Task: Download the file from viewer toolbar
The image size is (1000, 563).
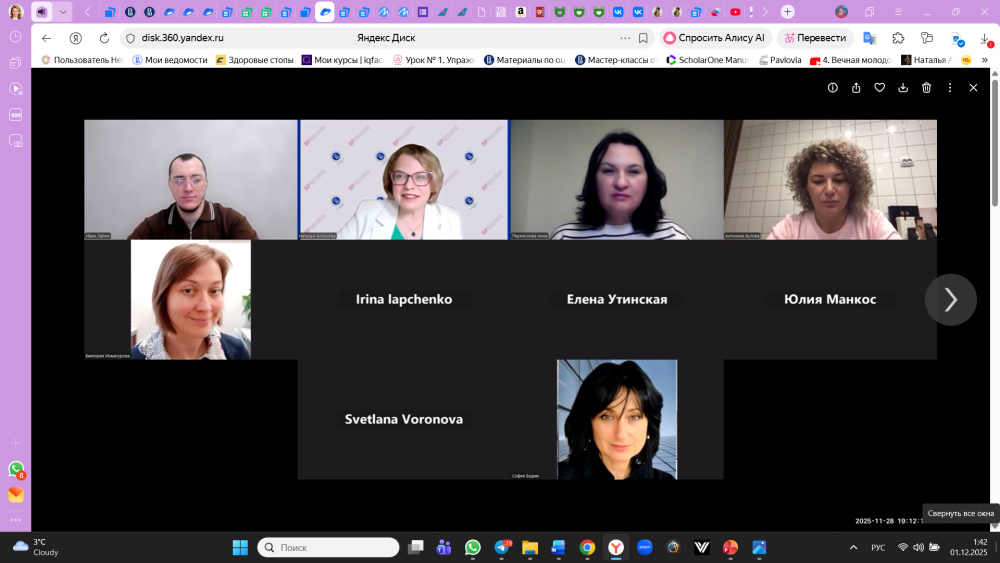Action: pos(903,88)
